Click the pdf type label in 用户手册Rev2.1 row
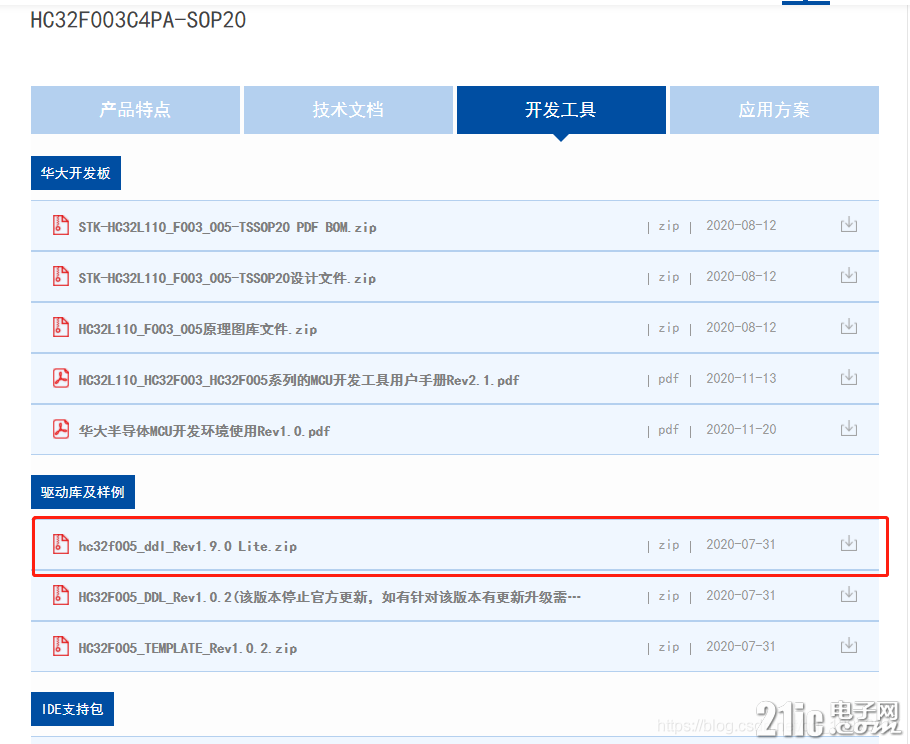Screen dimensions: 910x744 669,379
